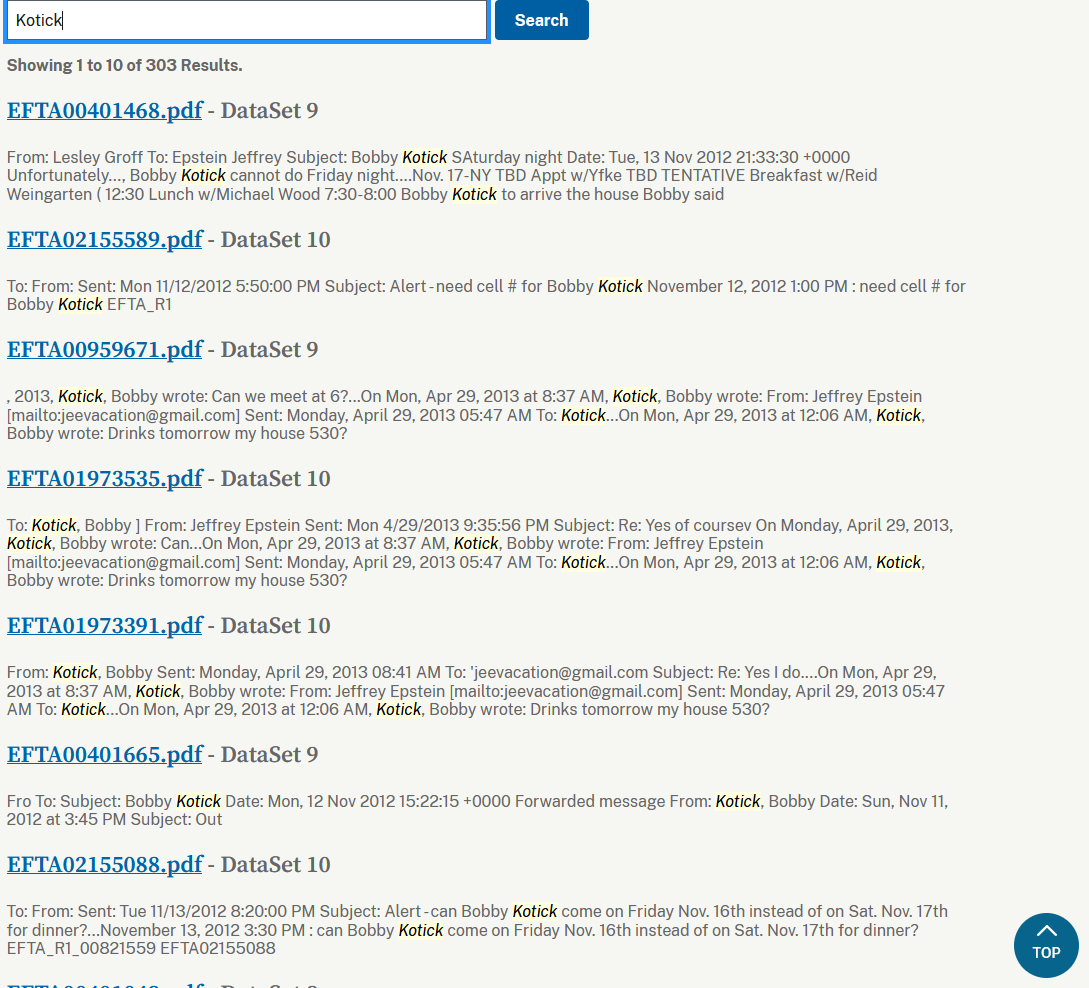Click 'DataSet 9' label beside EFTA00401665.pdf
The image size is (1089, 988).
(269, 754)
